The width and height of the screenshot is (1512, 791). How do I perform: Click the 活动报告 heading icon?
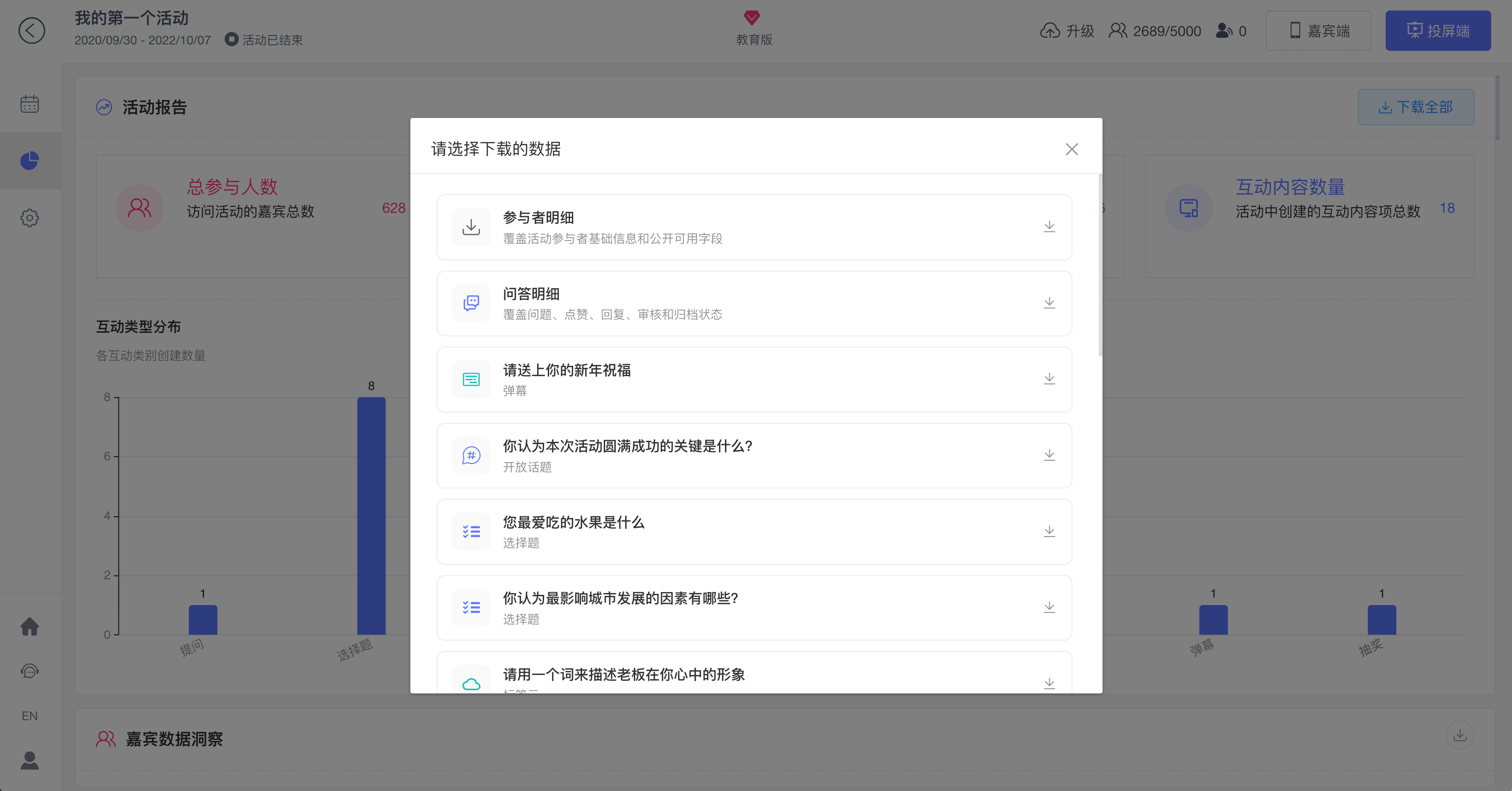coord(104,107)
